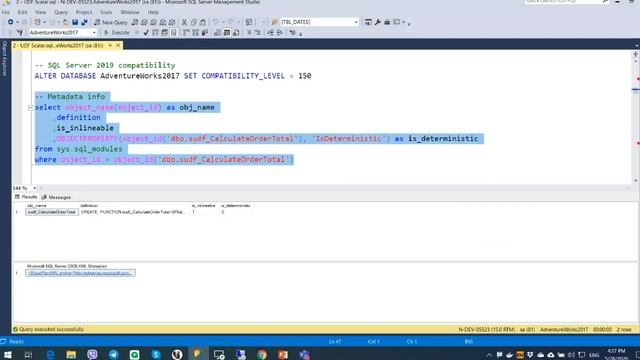This screenshot has width=640, height=360.
Task: Open a Database Engine Query icon
Action: coord(135,22)
